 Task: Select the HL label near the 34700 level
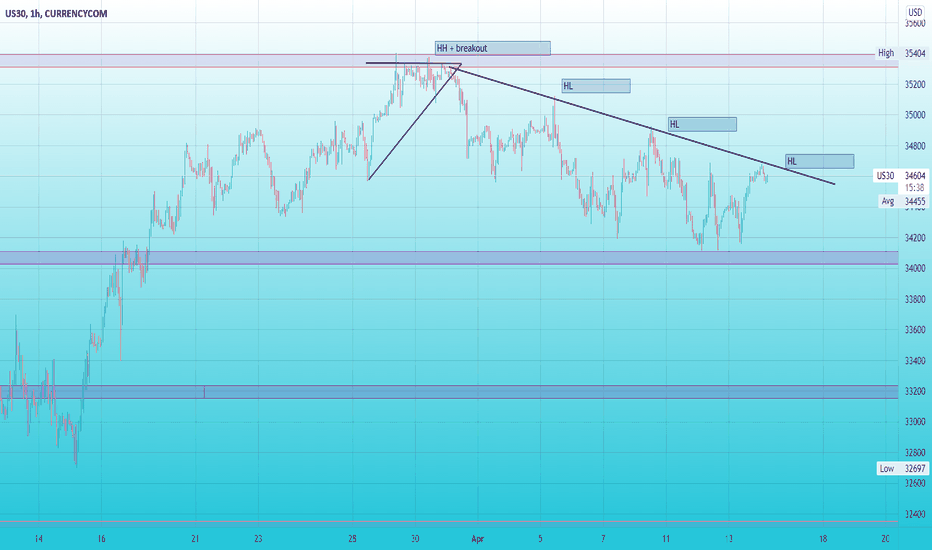click(820, 161)
